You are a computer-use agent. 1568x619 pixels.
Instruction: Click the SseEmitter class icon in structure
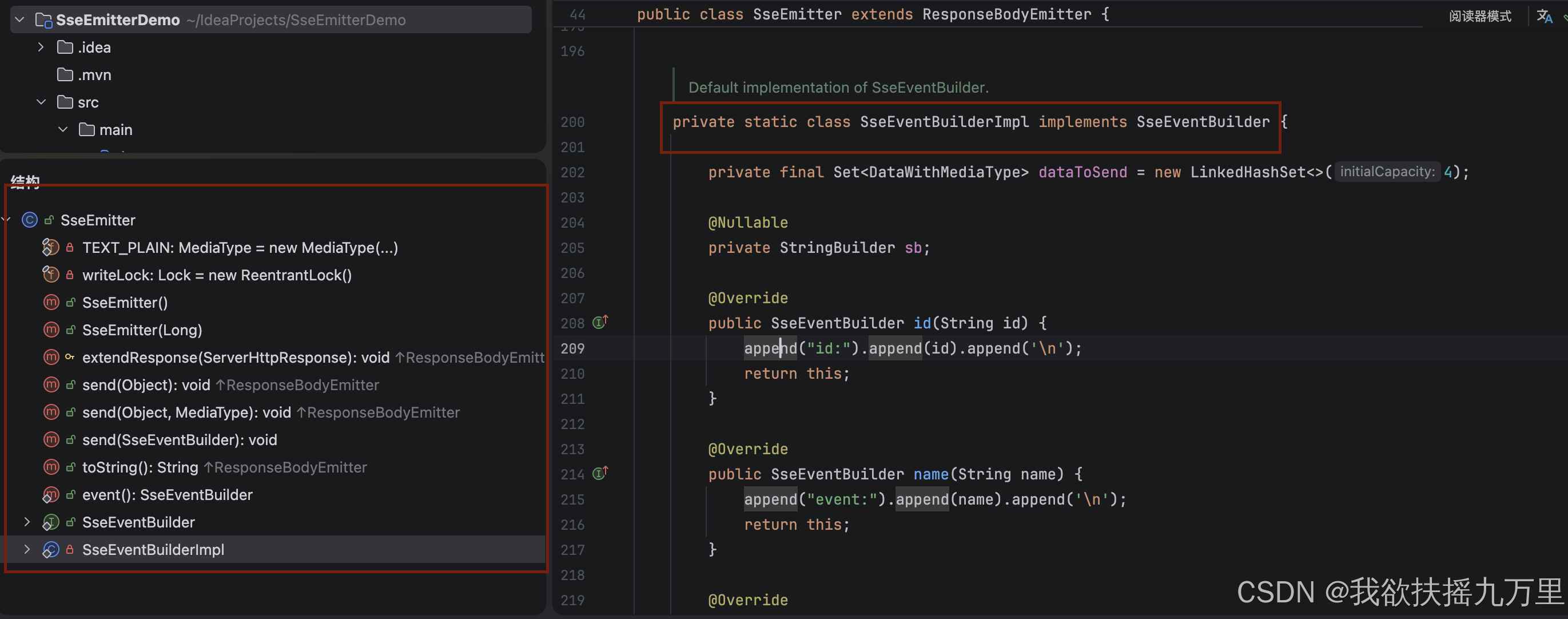click(x=29, y=220)
